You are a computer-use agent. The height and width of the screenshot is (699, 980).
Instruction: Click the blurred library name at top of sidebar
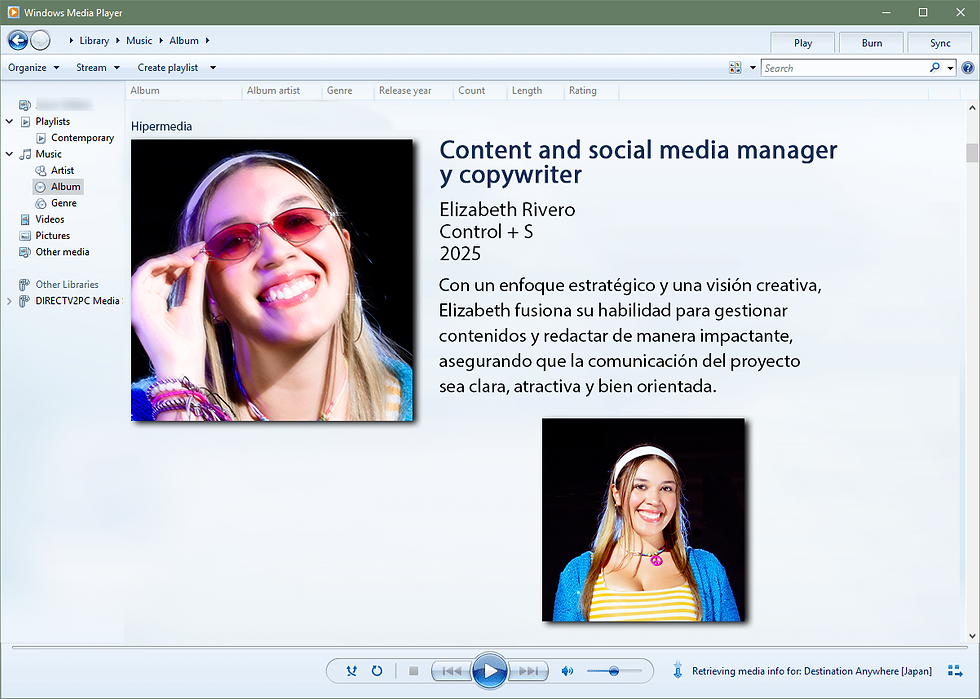pyautogui.click(x=63, y=104)
